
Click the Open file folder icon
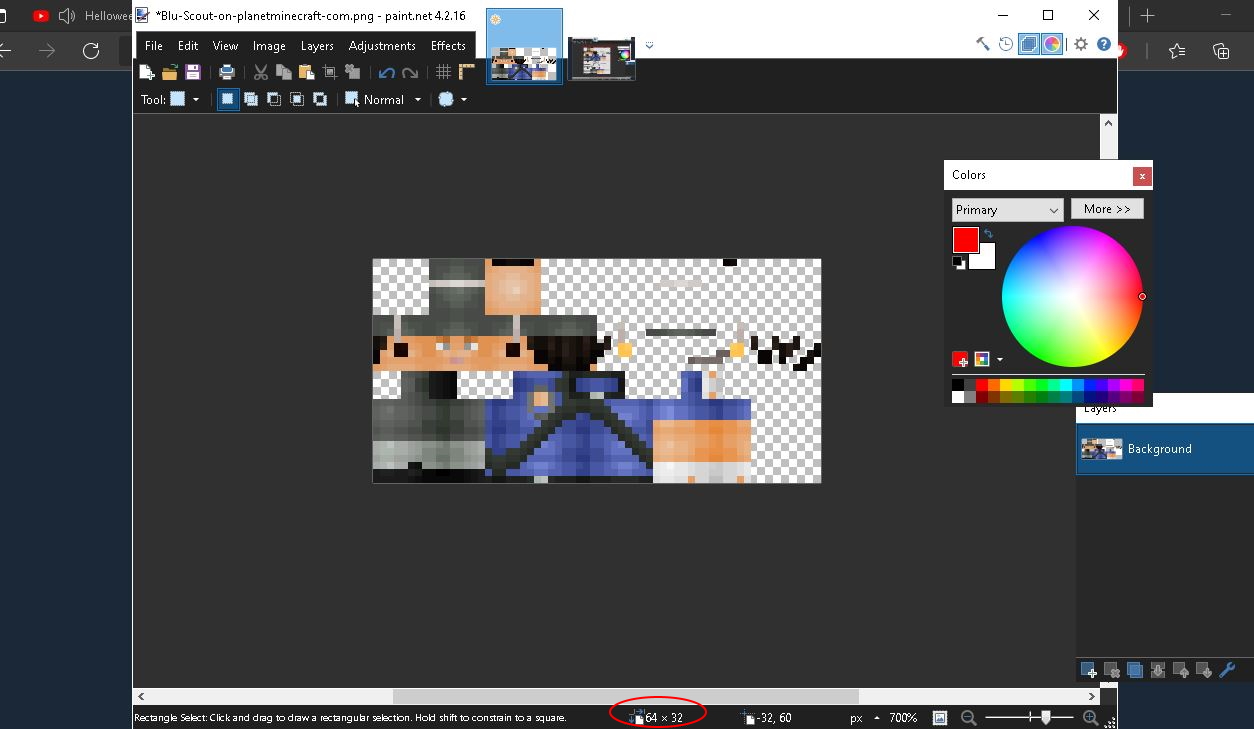[170, 72]
